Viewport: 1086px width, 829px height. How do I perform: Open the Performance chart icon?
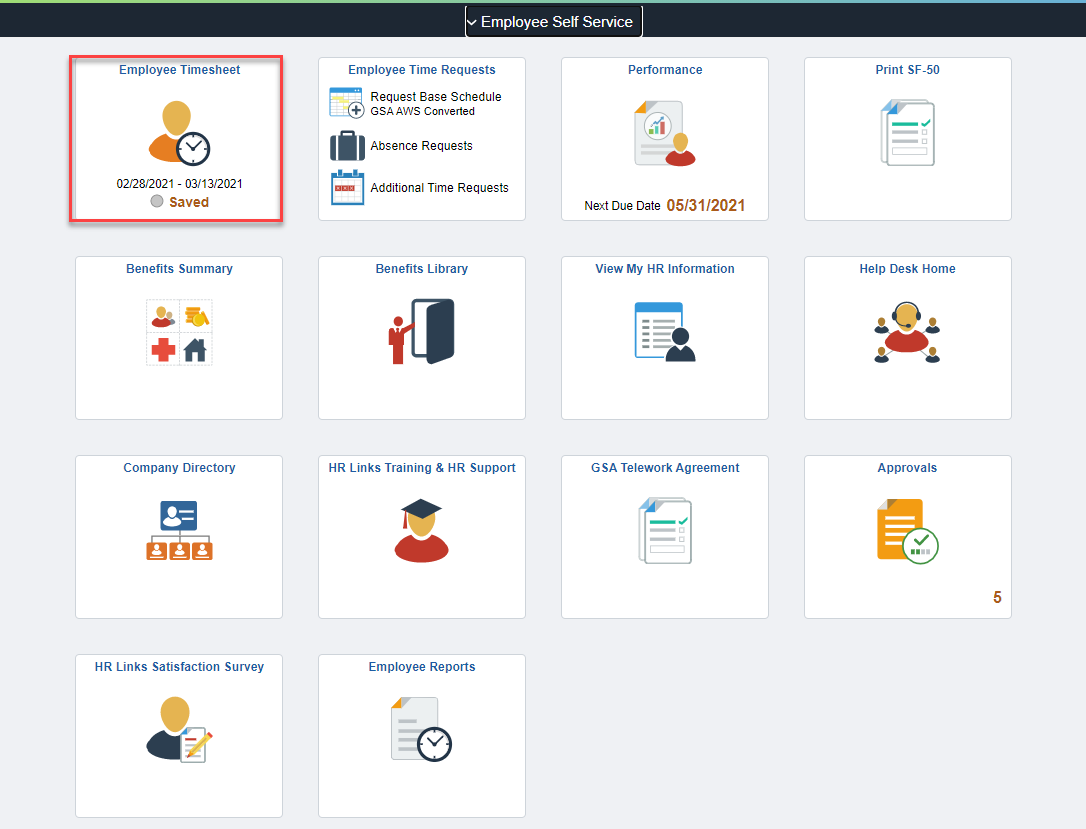point(664,133)
